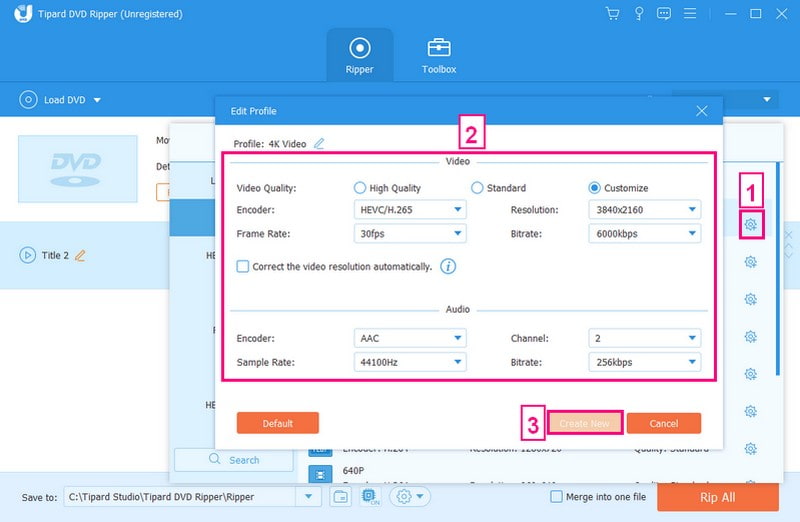Image resolution: width=800 pixels, height=522 pixels.
Task: Expand the Resolution 3840x2160 dropdown
Action: click(x=644, y=210)
